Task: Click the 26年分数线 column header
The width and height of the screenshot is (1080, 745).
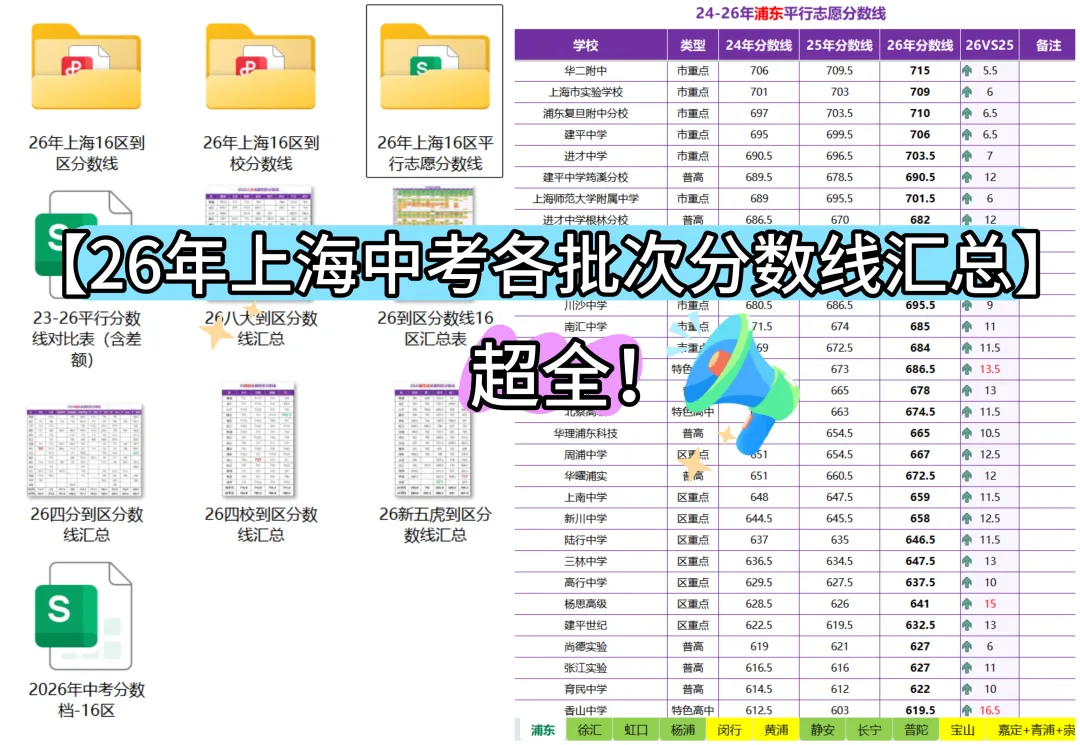Action: [920, 45]
